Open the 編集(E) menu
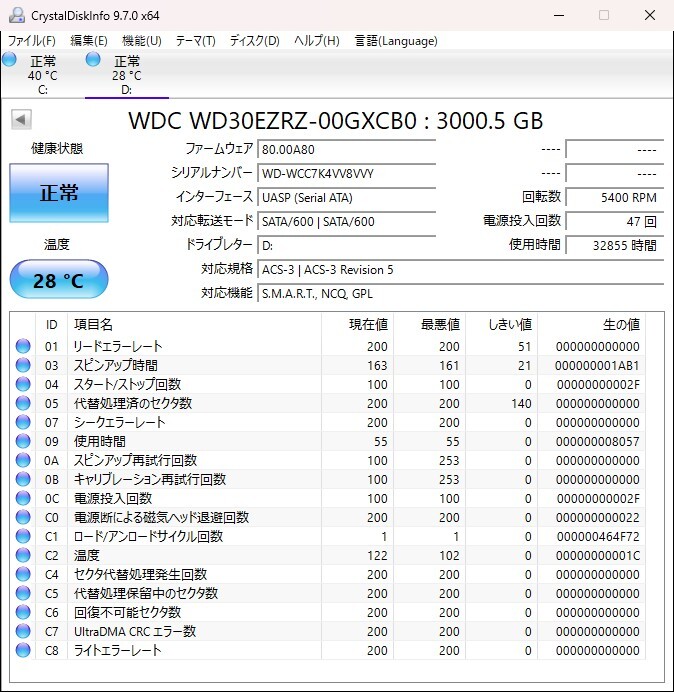The image size is (674, 692). (89, 41)
